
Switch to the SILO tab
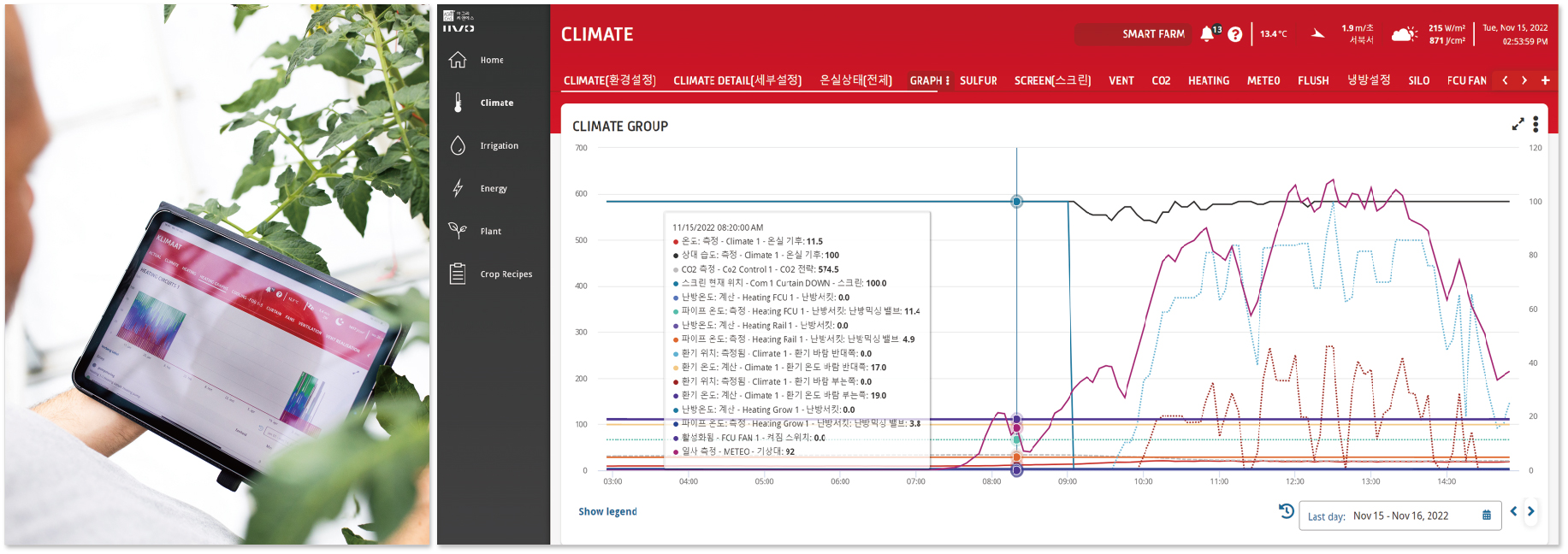[x=1419, y=80]
